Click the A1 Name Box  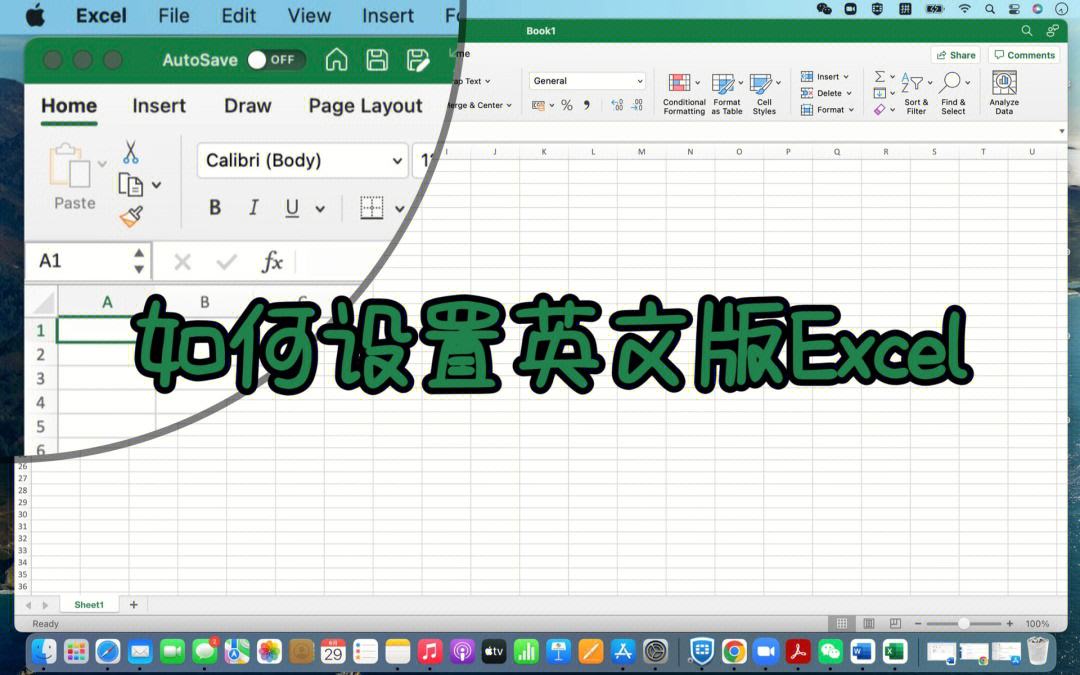coord(90,261)
